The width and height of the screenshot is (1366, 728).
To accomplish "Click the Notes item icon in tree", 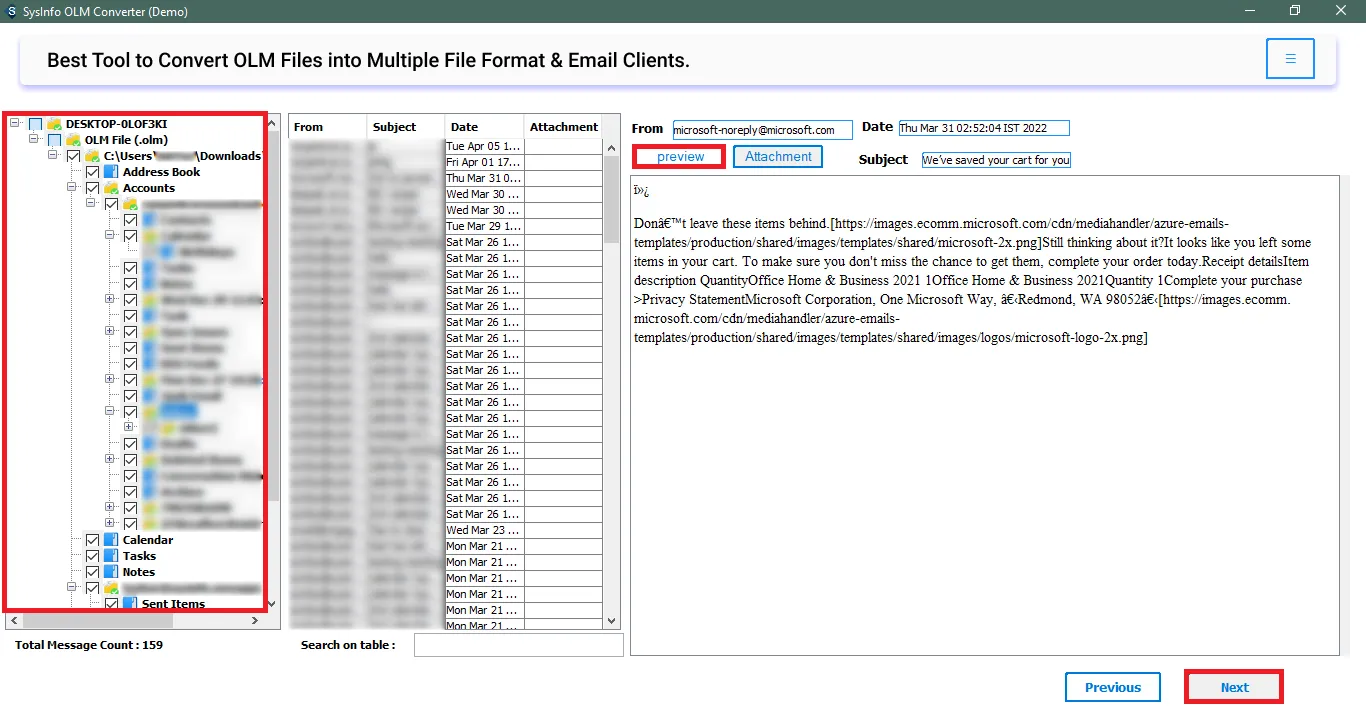I will 111,572.
